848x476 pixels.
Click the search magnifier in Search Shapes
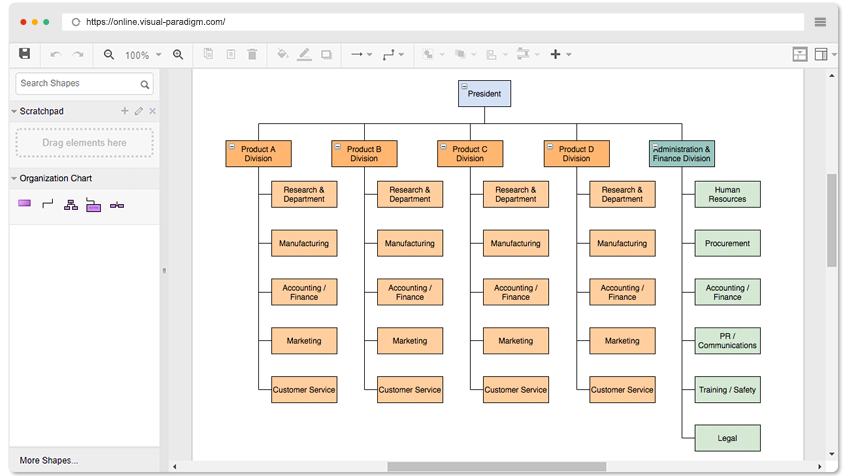[x=144, y=84]
